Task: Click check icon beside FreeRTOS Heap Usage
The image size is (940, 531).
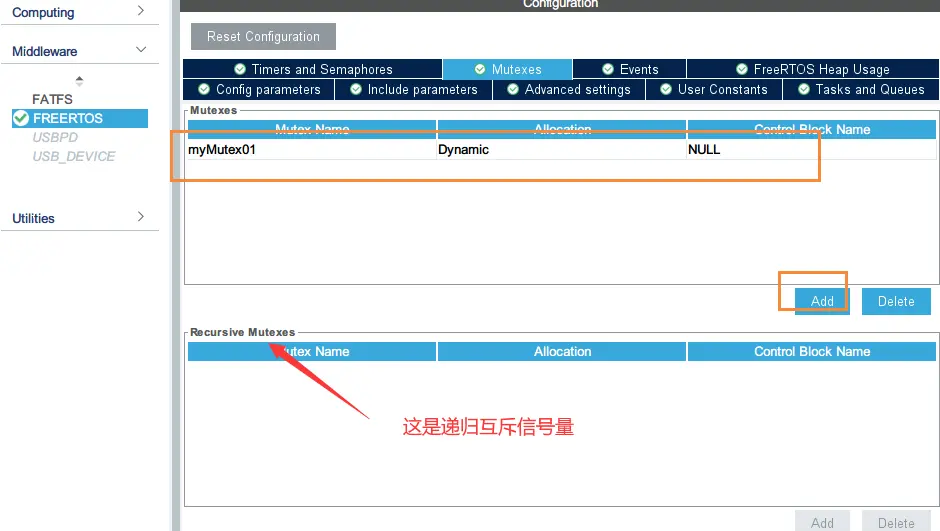Action: tap(742, 69)
